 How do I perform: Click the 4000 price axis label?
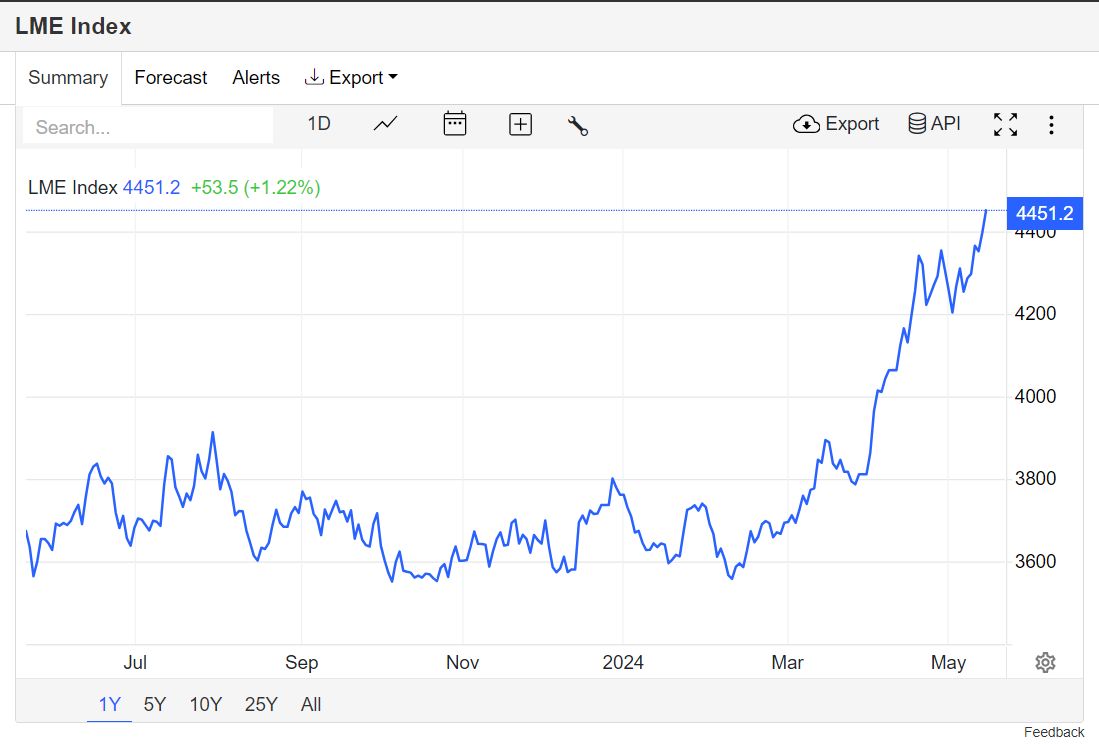[1035, 397]
